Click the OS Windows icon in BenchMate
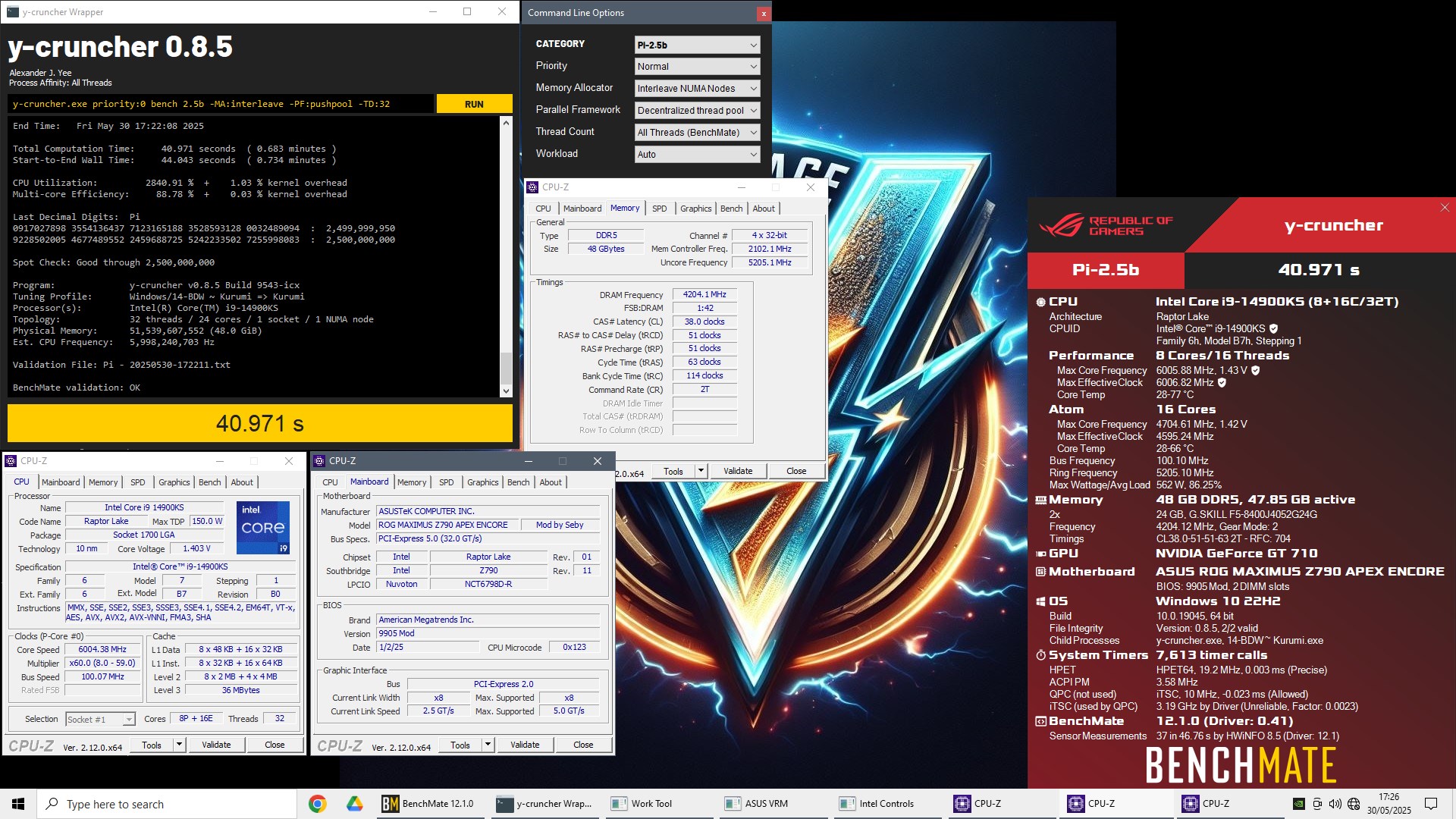The height and width of the screenshot is (819, 1456). (1040, 601)
